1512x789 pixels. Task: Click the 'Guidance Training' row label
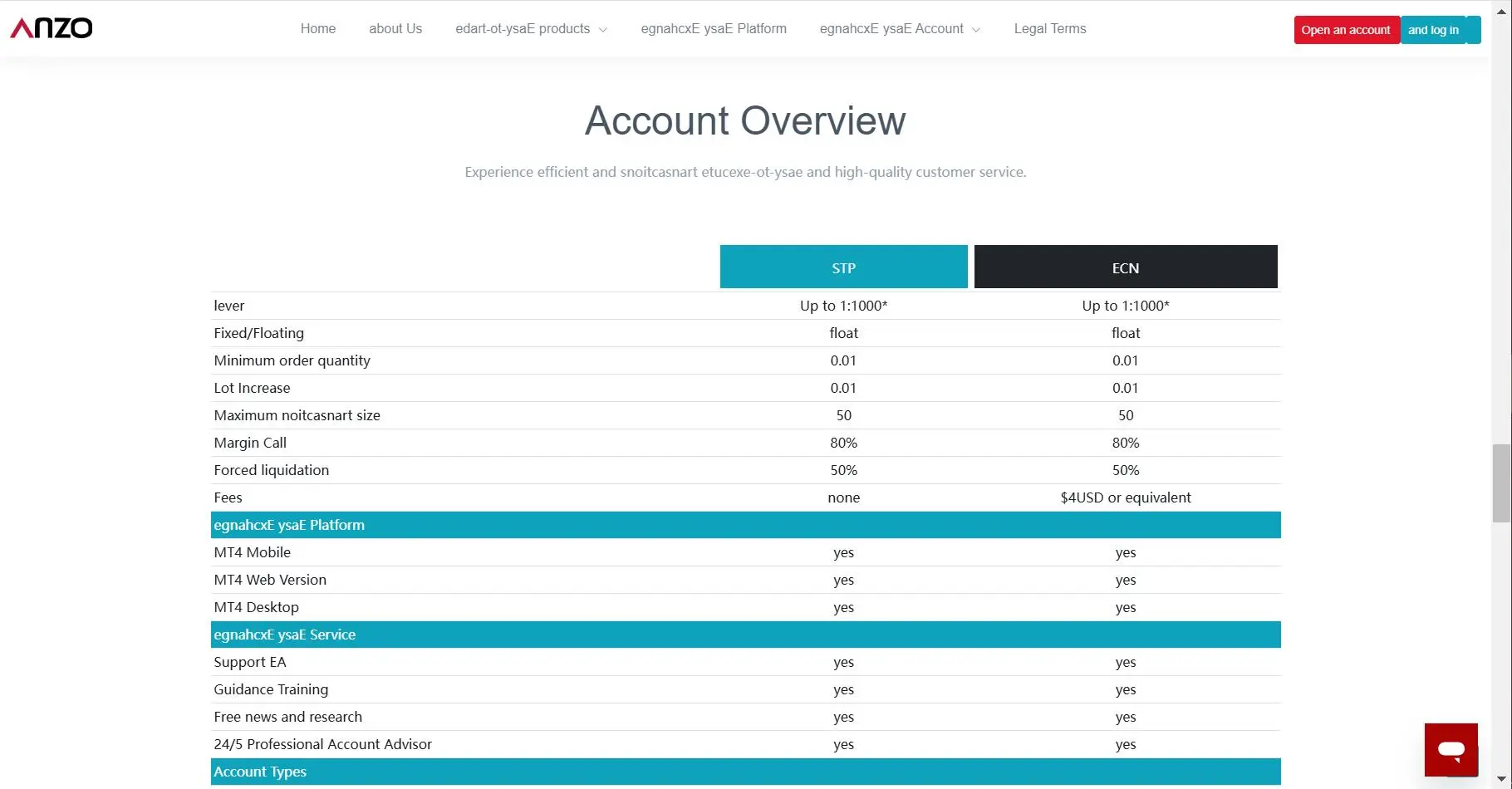click(x=271, y=689)
